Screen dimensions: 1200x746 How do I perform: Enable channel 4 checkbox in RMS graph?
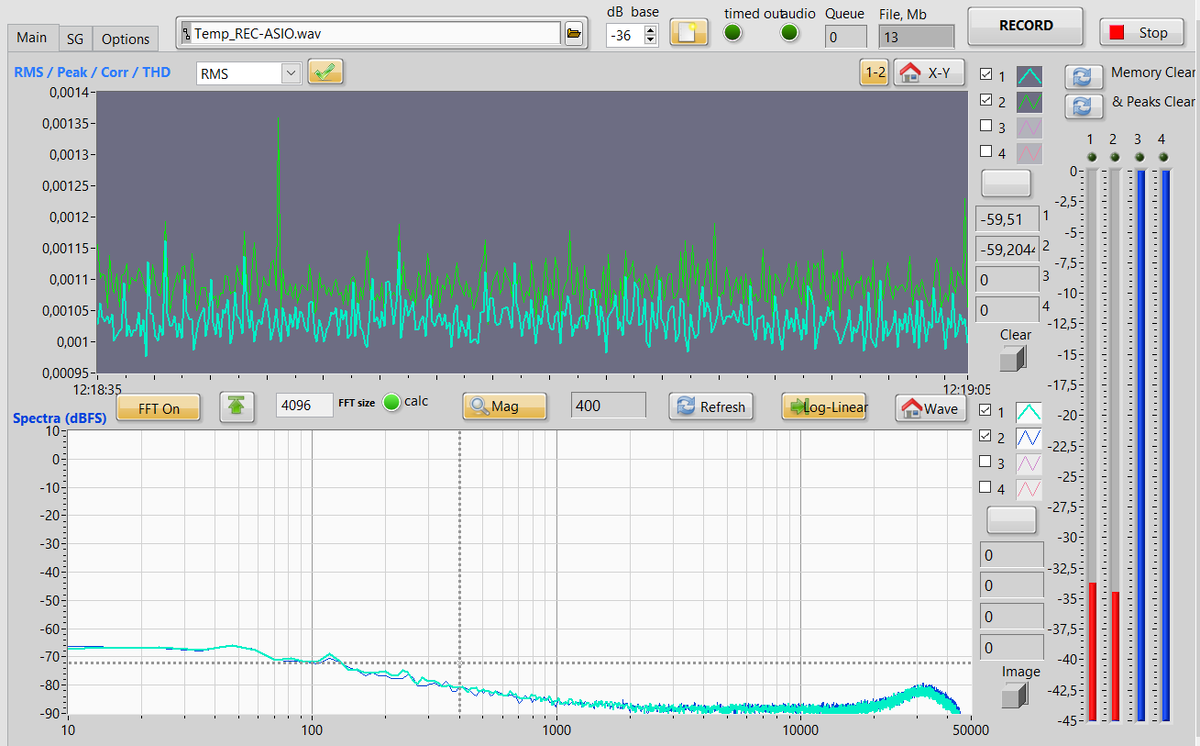click(987, 152)
